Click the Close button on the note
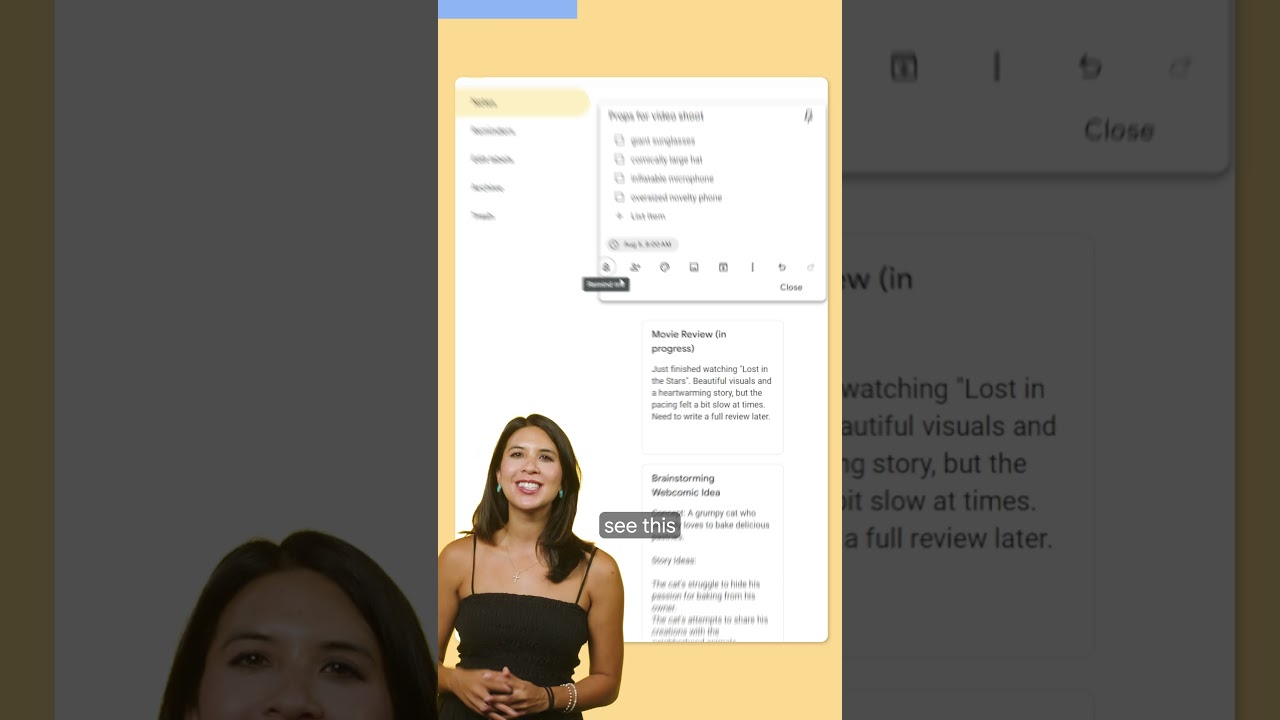The height and width of the screenshot is (720, 1280). (791, 287)
